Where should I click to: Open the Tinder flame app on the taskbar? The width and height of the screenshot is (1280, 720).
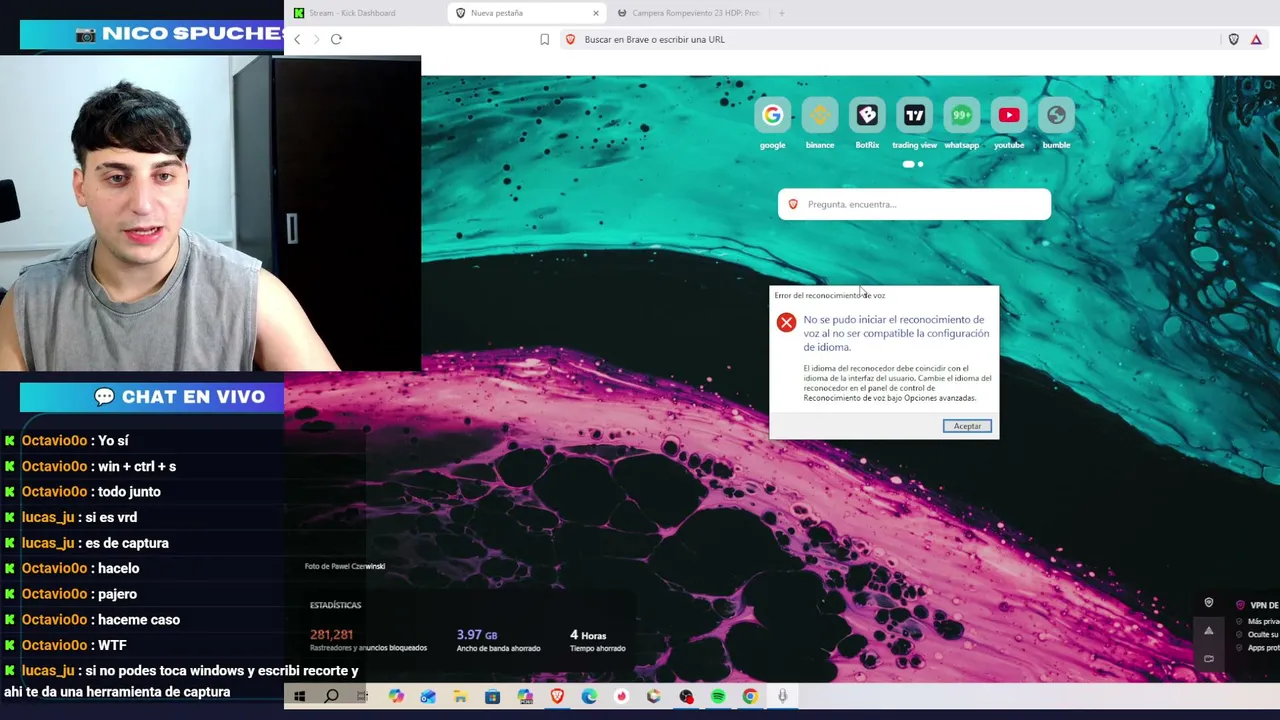tap(621, 696)
